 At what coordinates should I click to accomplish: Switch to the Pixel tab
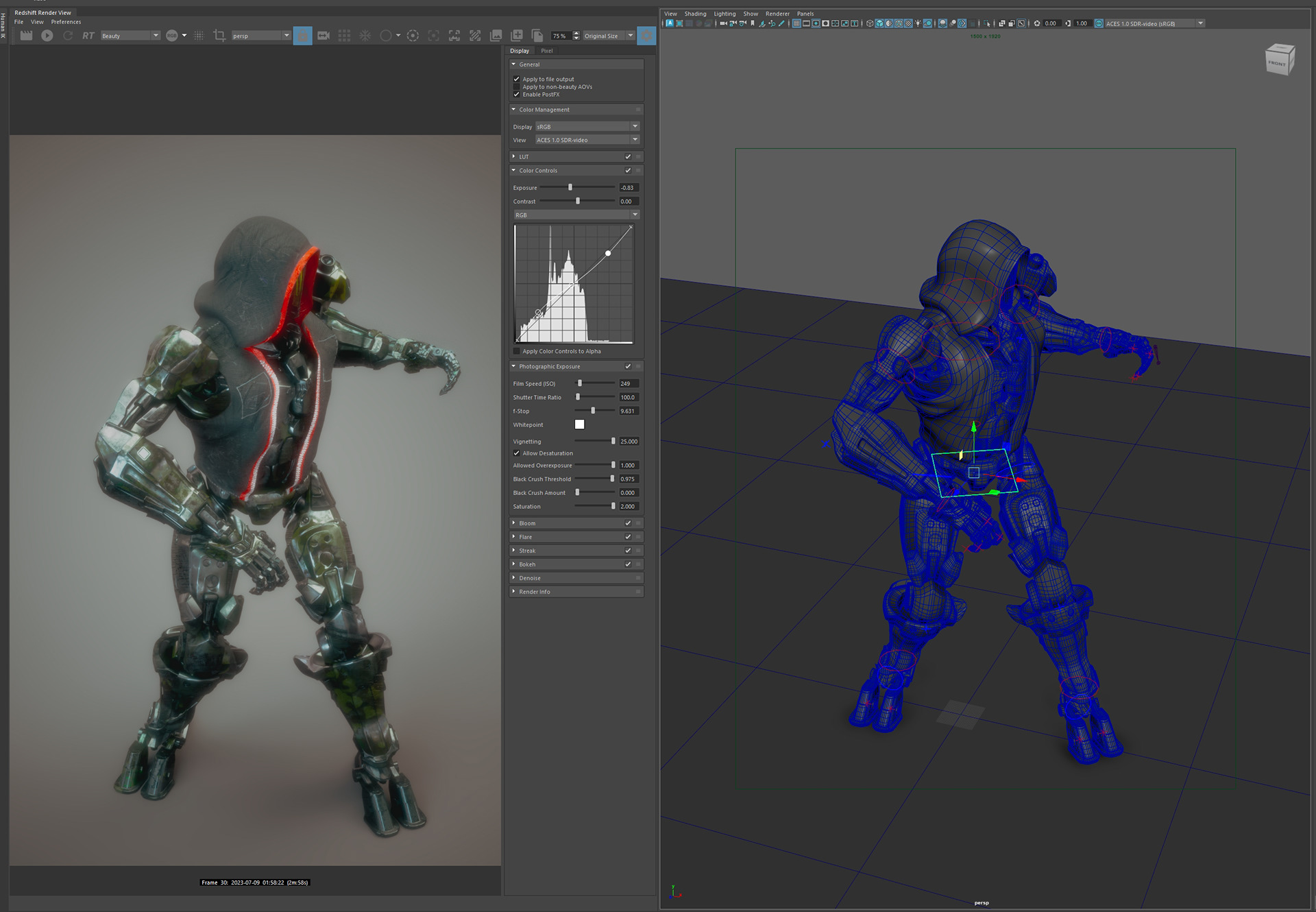pyautogui.click(x=546, y=51)
